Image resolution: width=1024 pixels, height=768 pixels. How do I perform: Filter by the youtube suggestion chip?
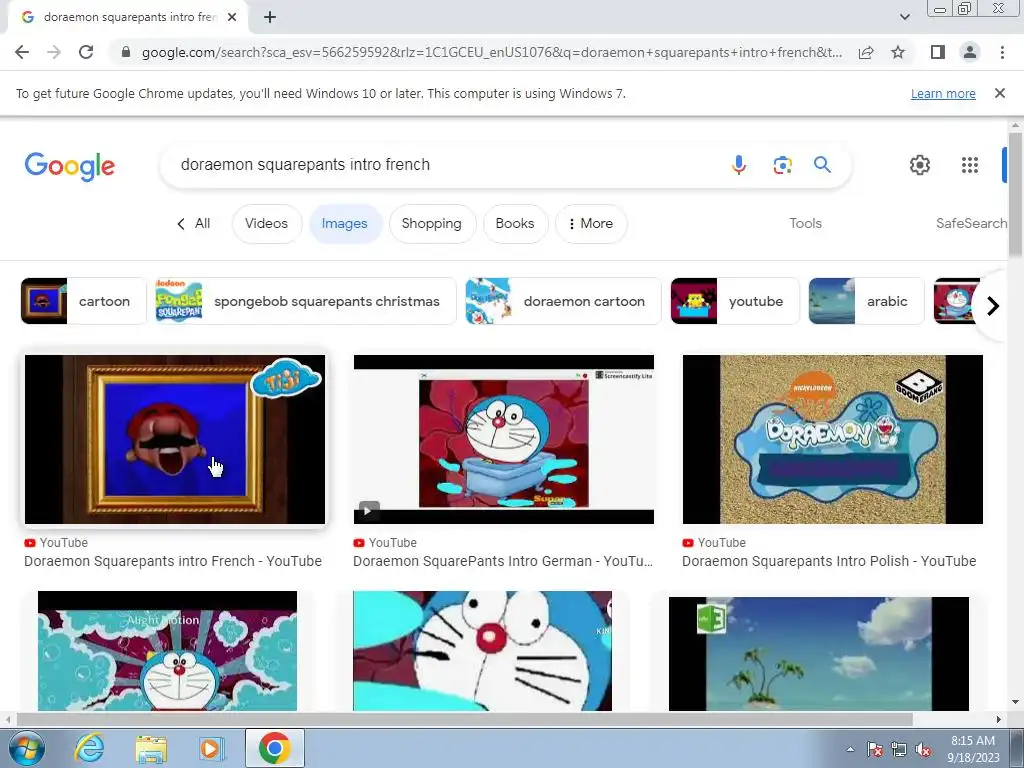[x=735, y=301]
